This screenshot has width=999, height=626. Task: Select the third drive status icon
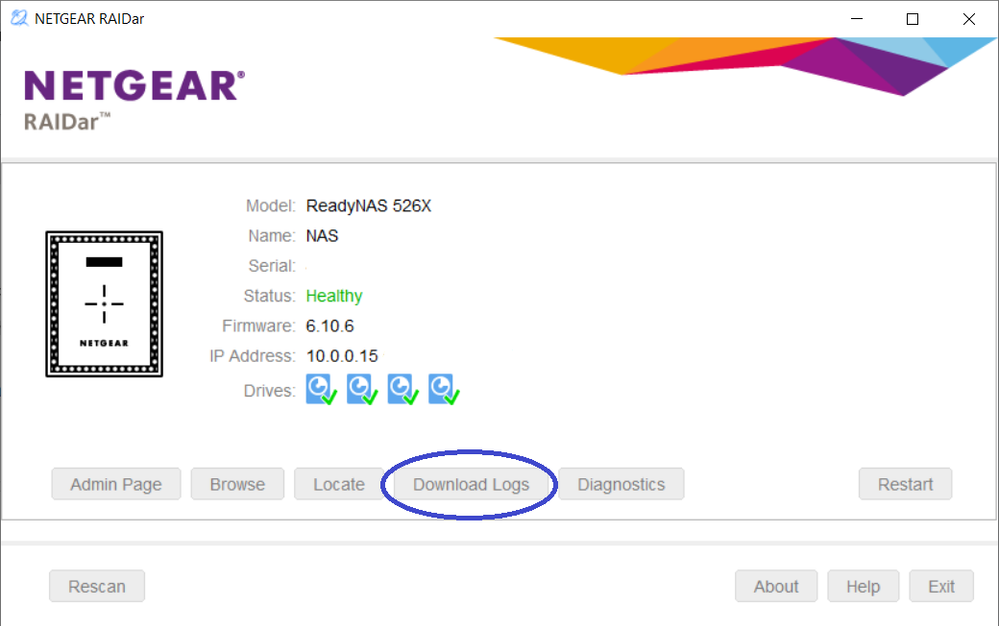[x=403, y=389]
